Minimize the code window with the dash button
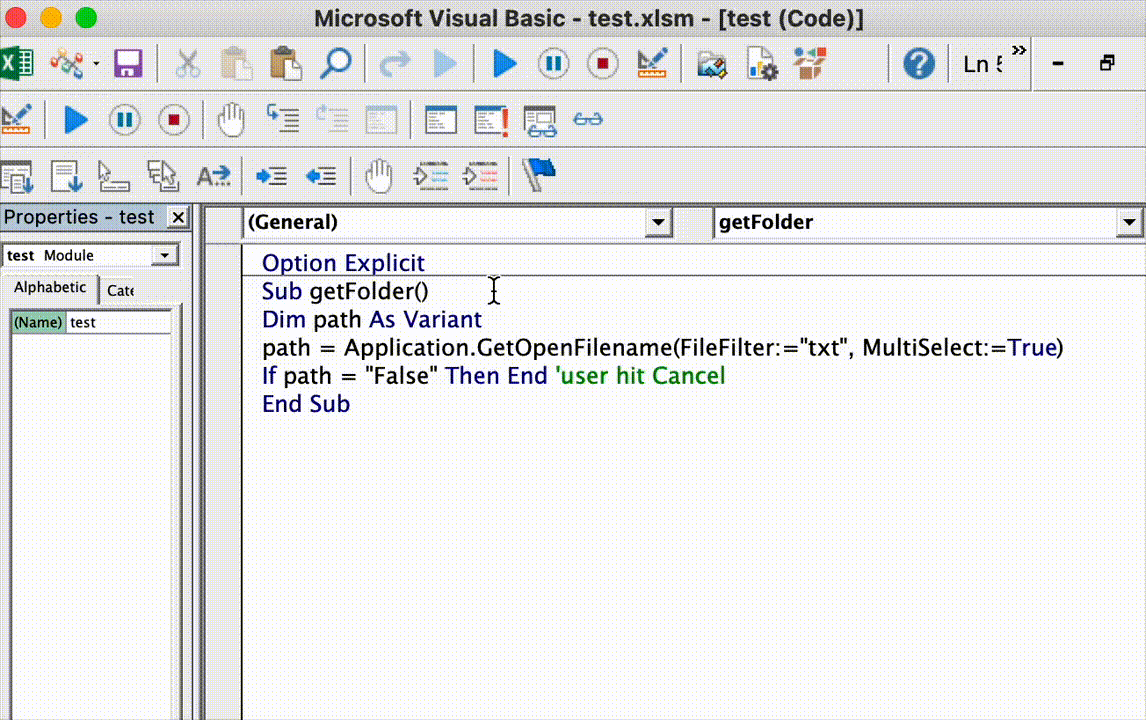 1058,64
